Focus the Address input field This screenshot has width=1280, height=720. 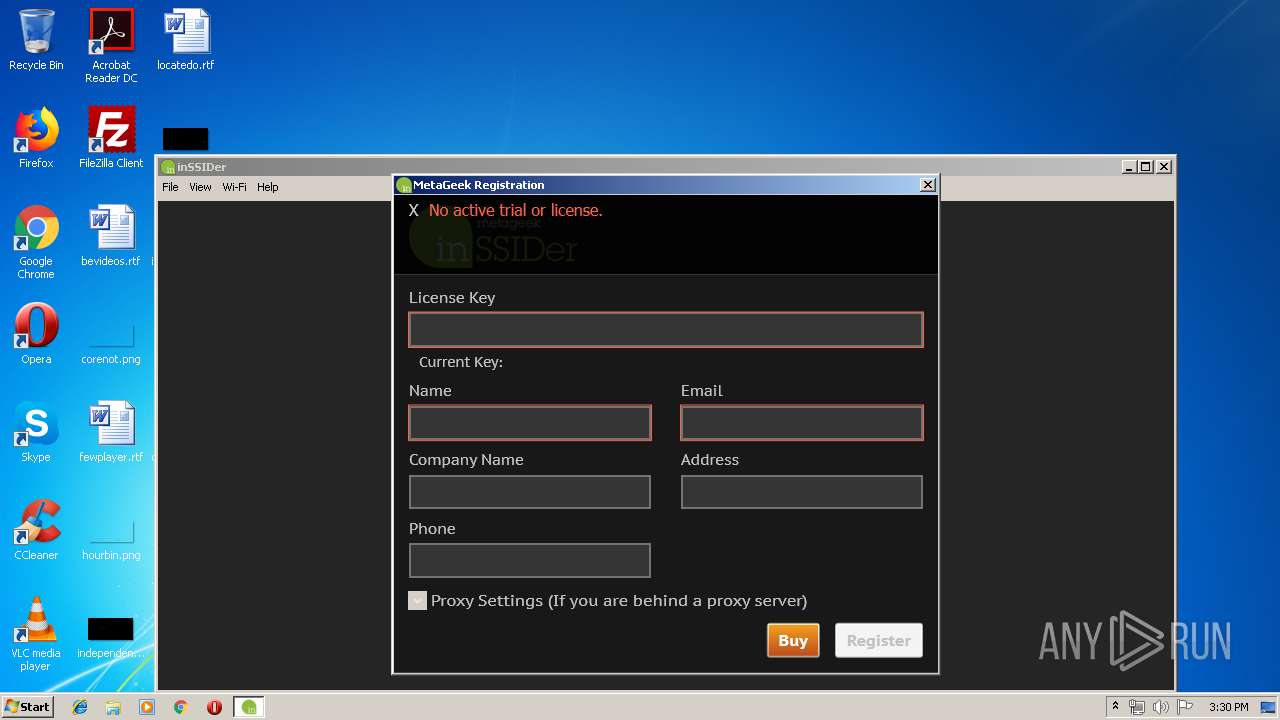click(x=802, y=492)
